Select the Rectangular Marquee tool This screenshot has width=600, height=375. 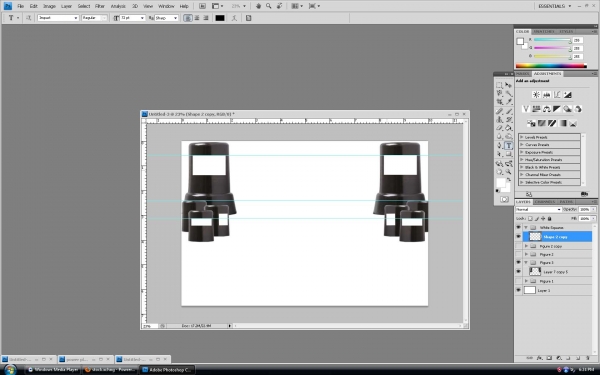coord(499,85)
